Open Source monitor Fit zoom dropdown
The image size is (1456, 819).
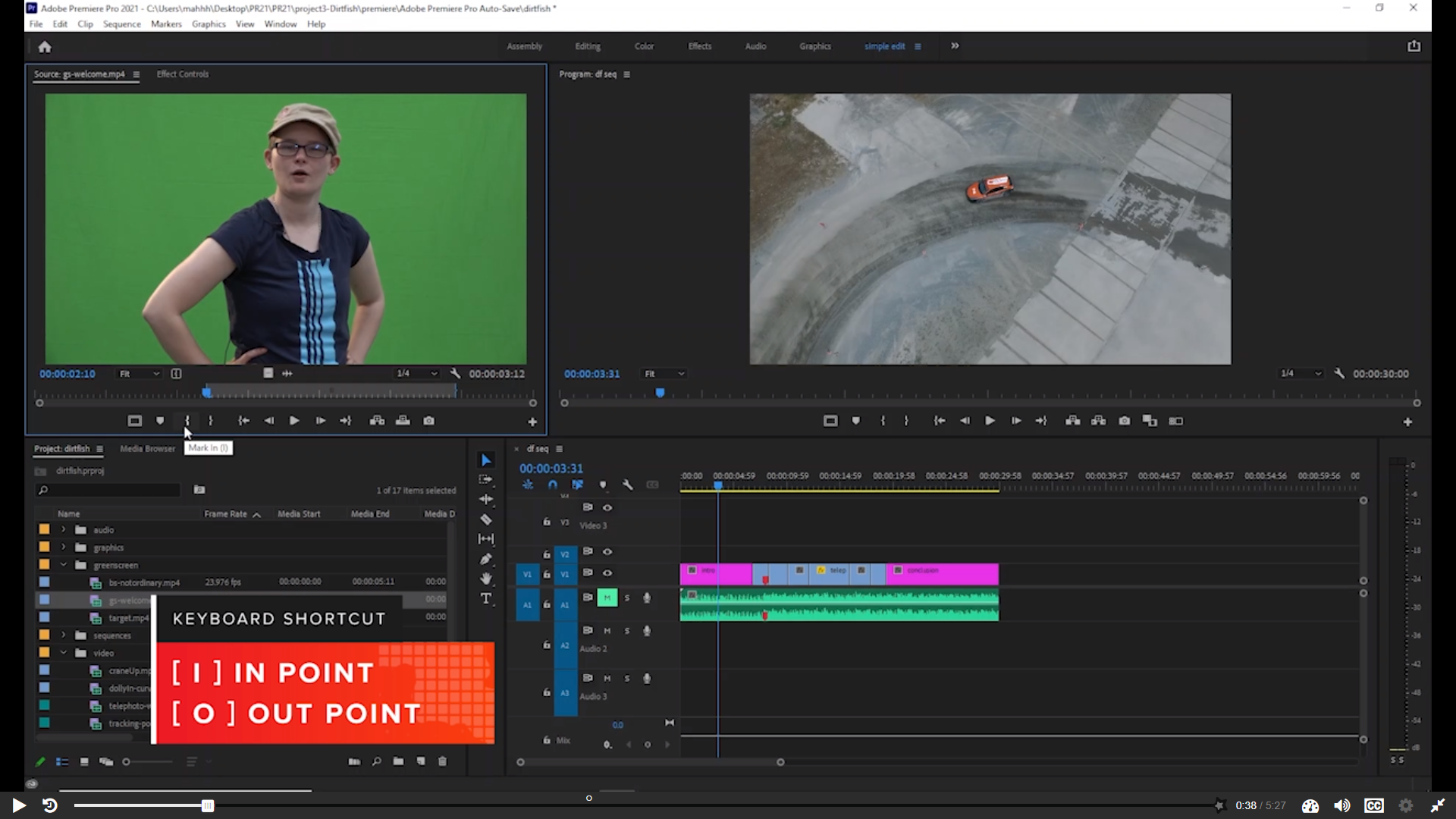click(x=139, y=374)
